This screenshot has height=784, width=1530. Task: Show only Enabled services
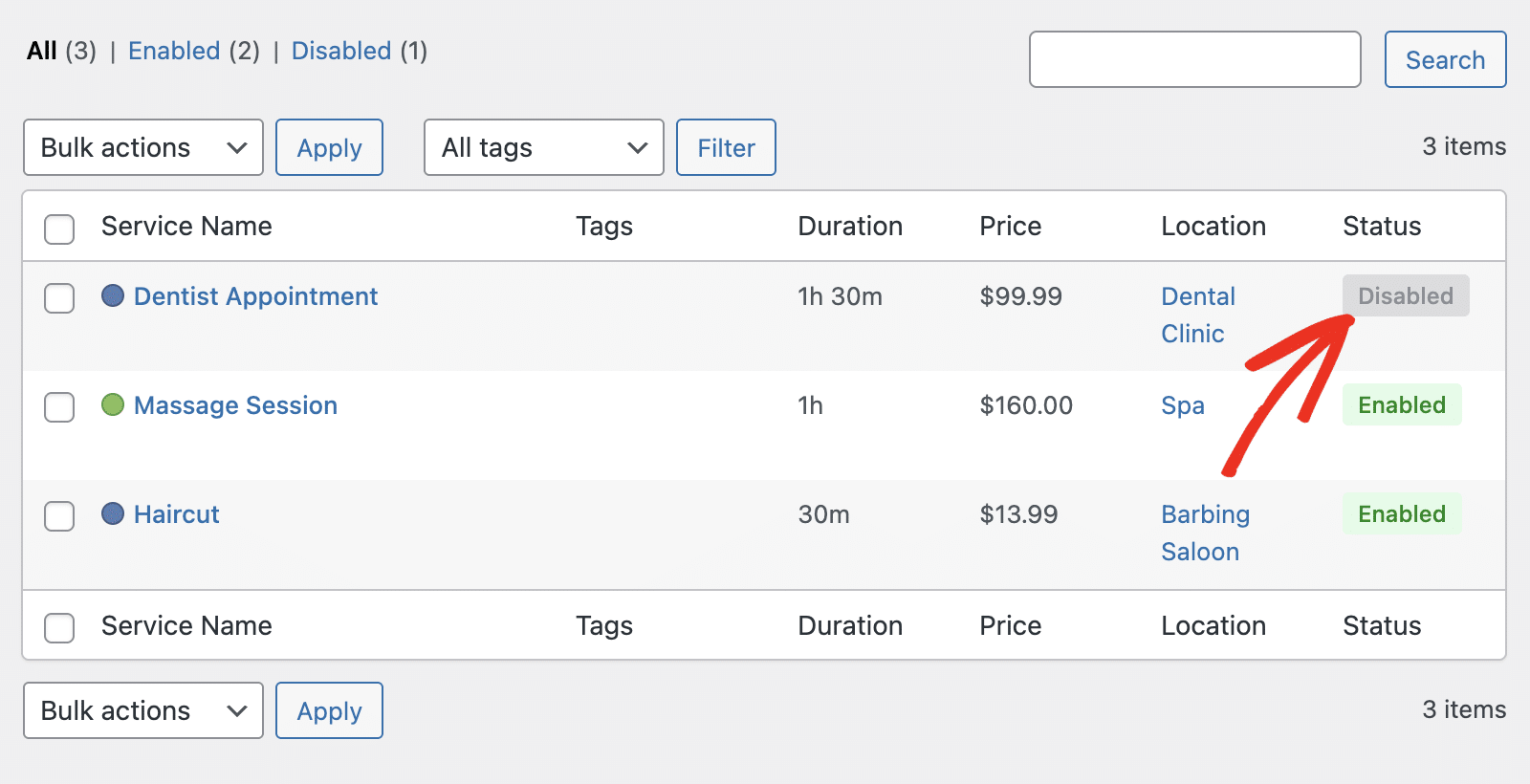[x=174, y=51]
